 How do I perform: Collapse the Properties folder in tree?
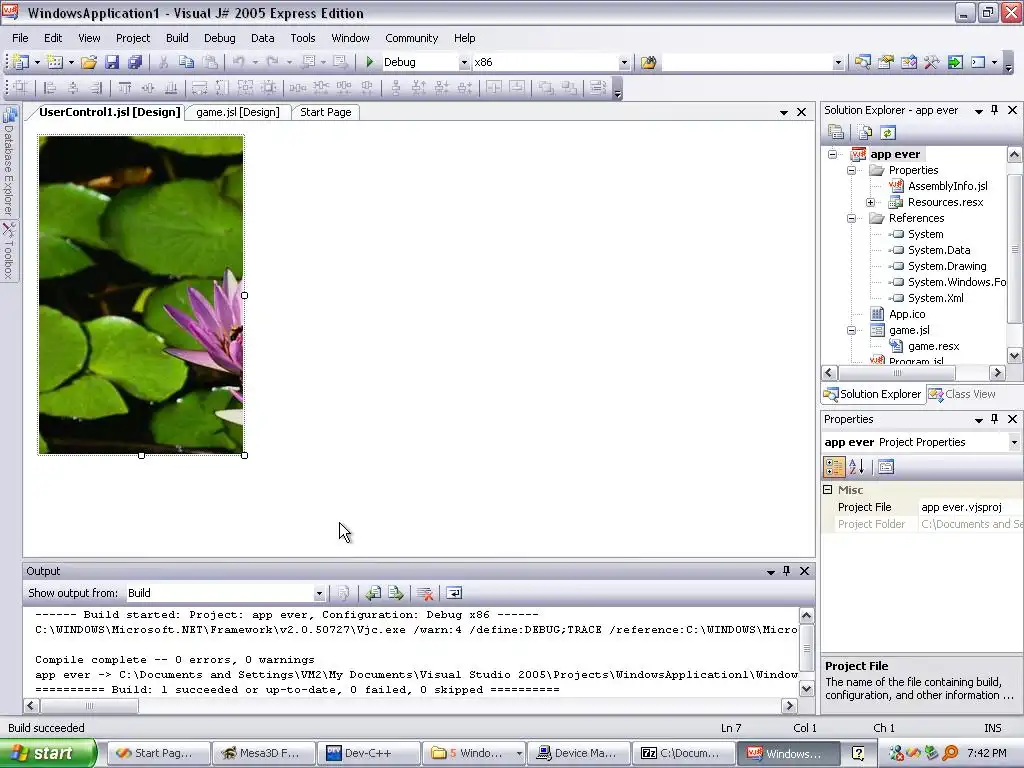[x=852, y=170]
